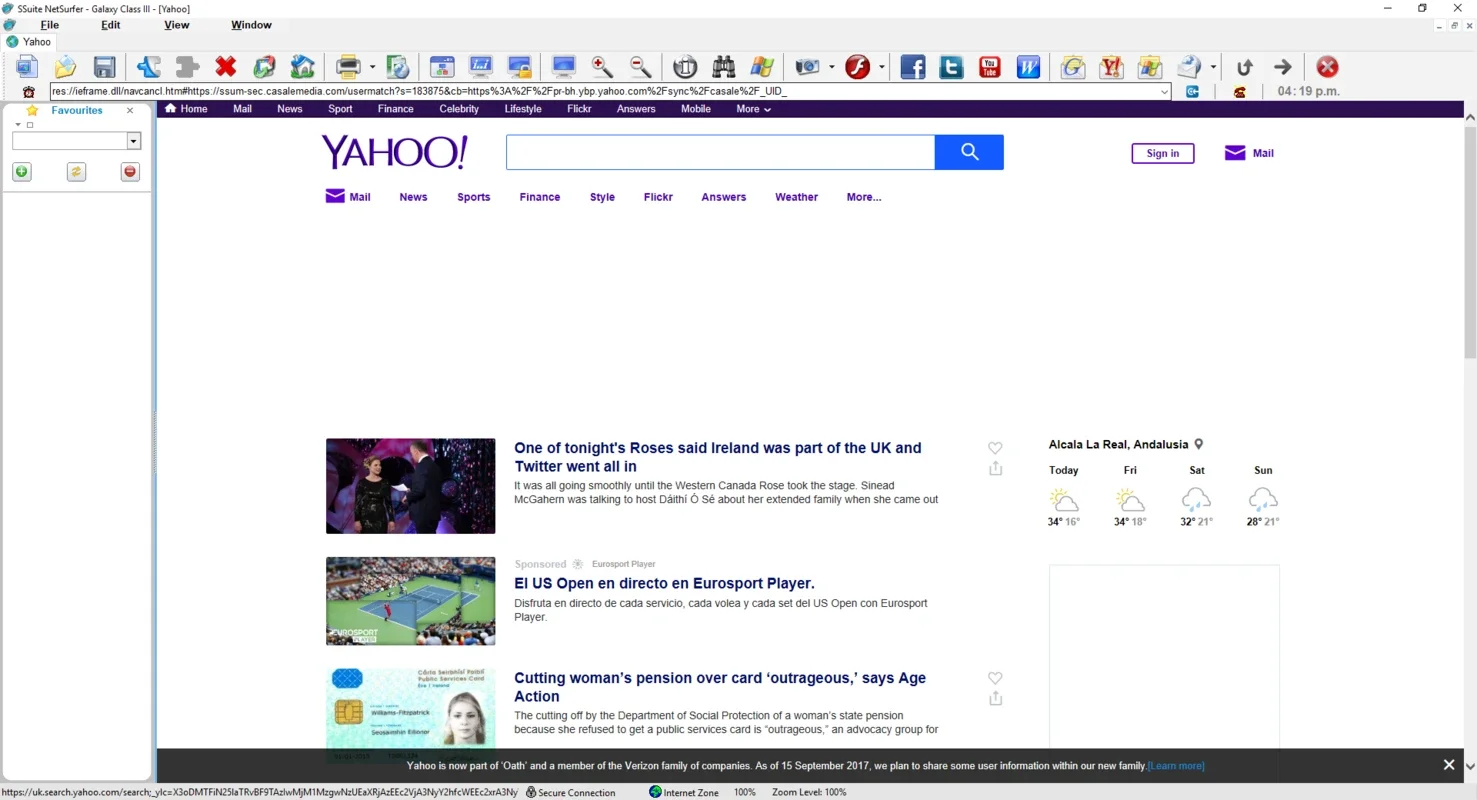Screen dimensions: 1477x800
Task: Open the Yahoo mail envelope icon
Action: pyautogui.click(x=1111, y=67)
